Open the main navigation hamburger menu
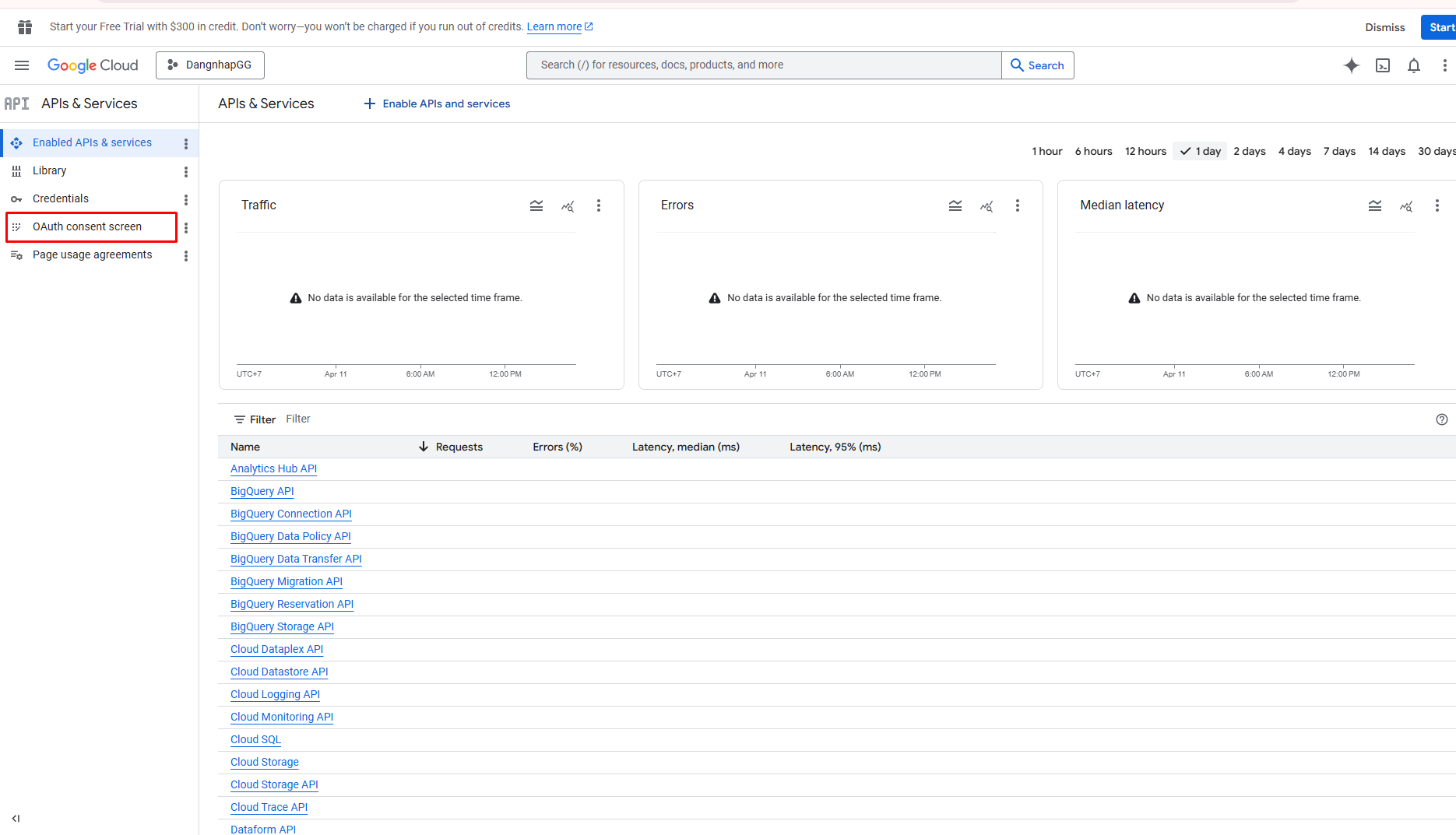 tap(22, 65)
